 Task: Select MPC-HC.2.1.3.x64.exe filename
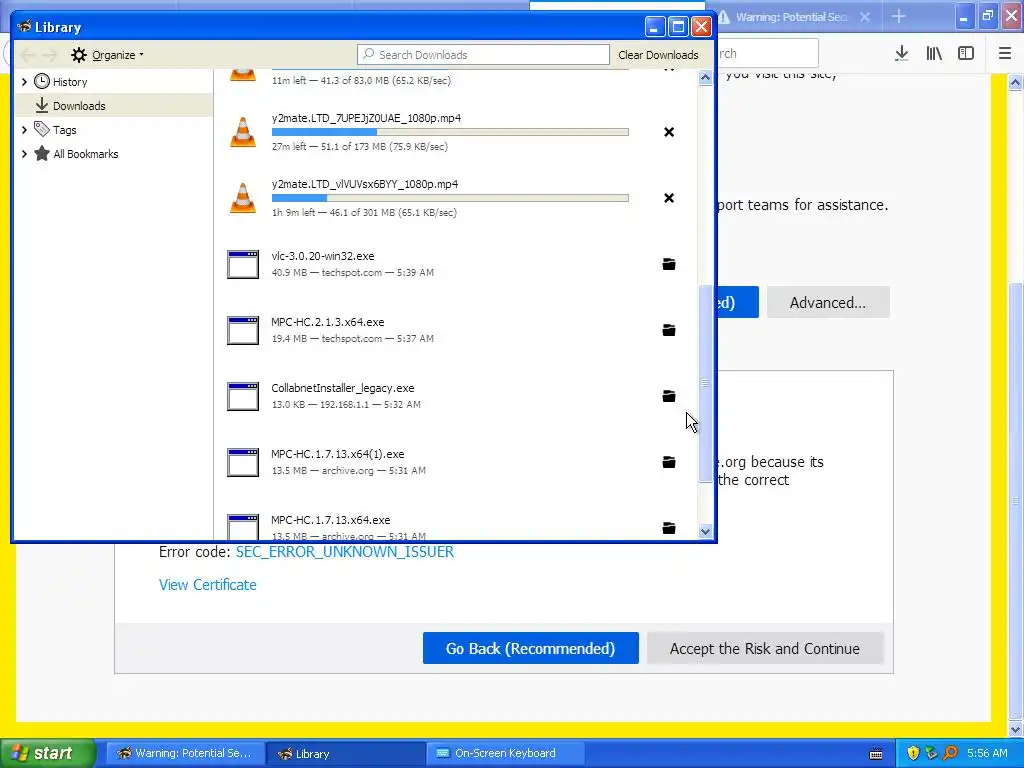(x=328, y=322)
